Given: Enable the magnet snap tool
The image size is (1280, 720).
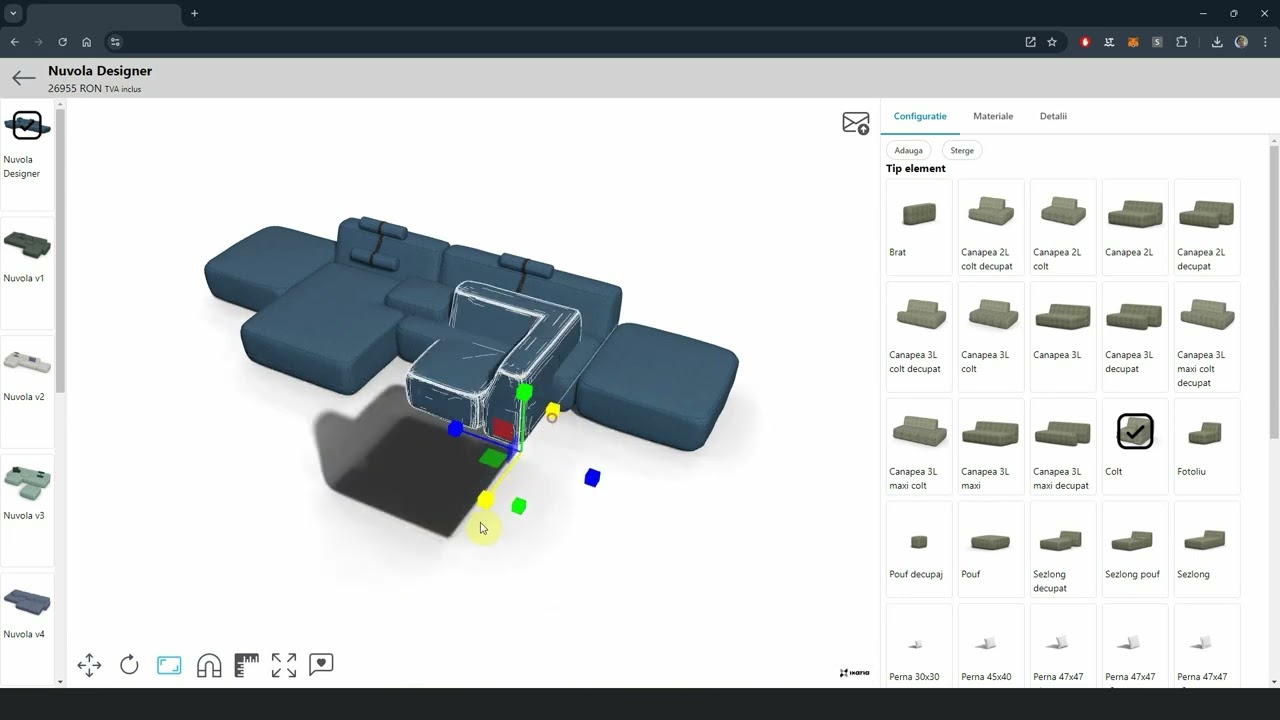Looking at the screenshot, I should click(209, 665).
